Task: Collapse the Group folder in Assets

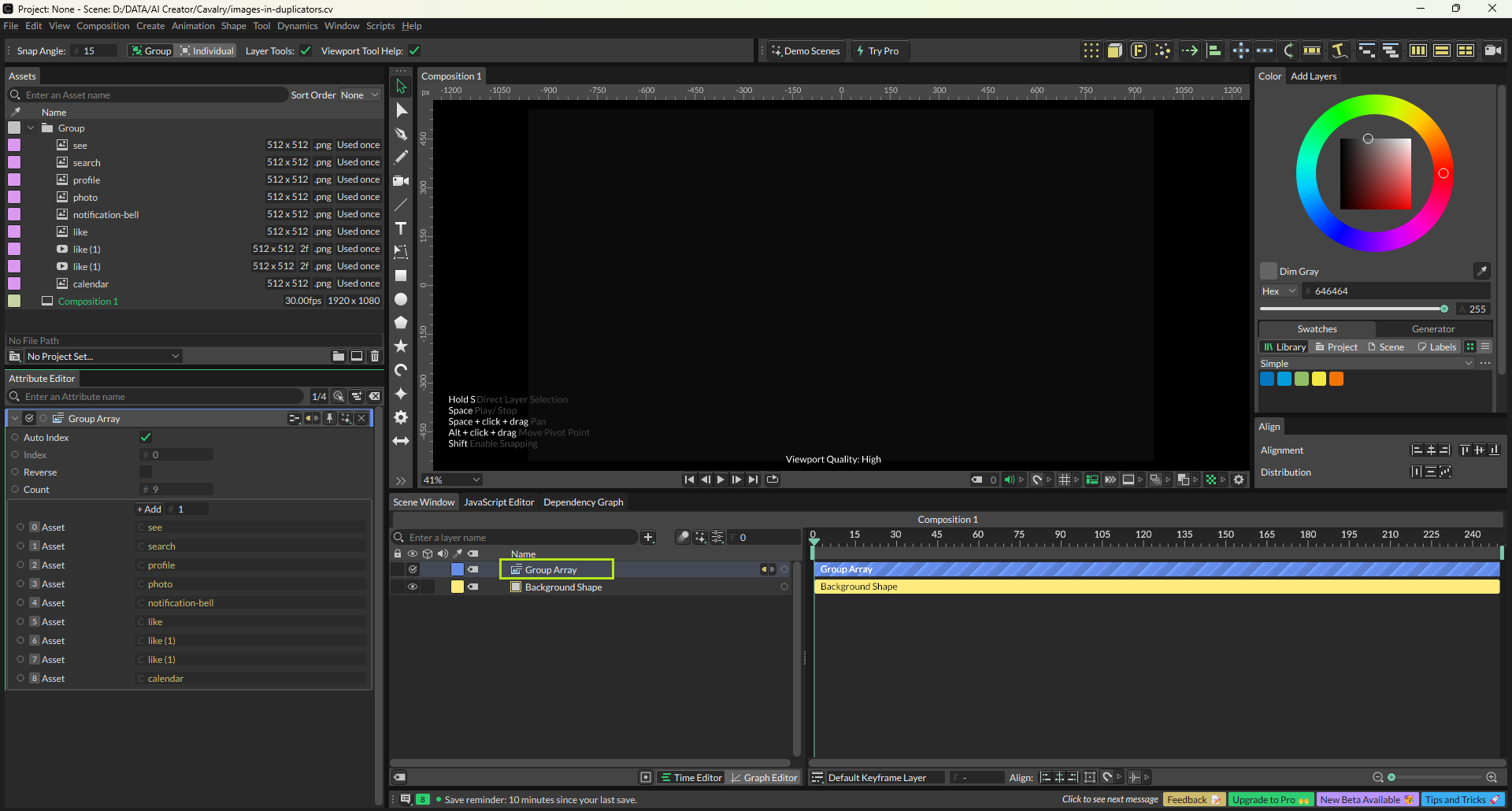Action: pyautogui.click(x=31, y=128)
